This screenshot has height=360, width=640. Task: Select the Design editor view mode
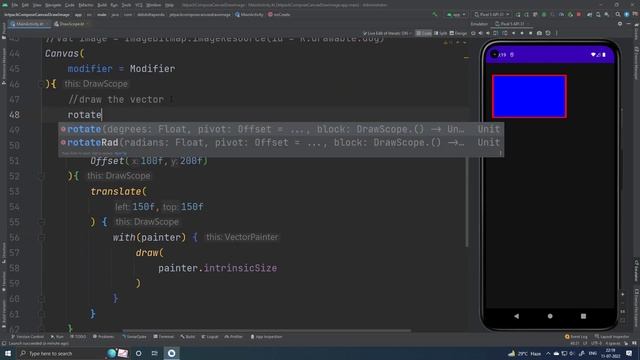(x=458, y=33)
